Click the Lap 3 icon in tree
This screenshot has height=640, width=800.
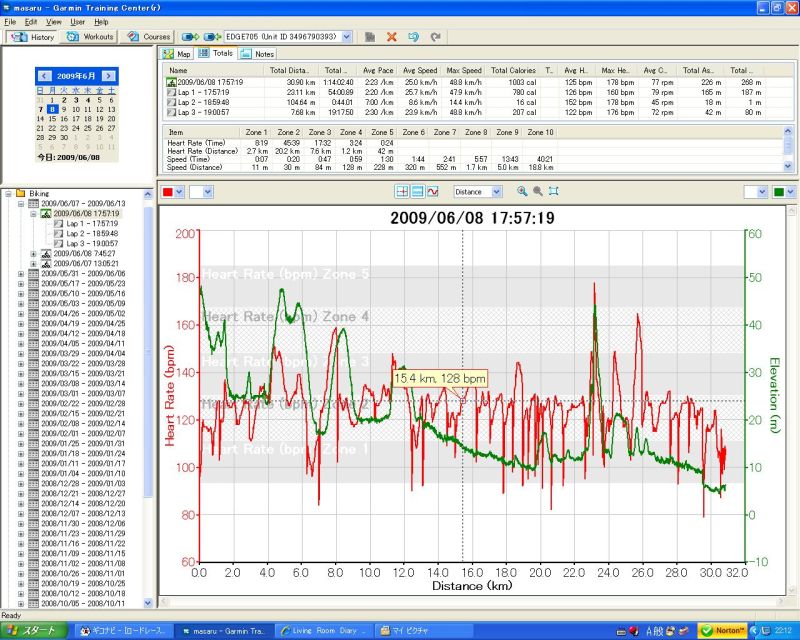pos(58,243)
